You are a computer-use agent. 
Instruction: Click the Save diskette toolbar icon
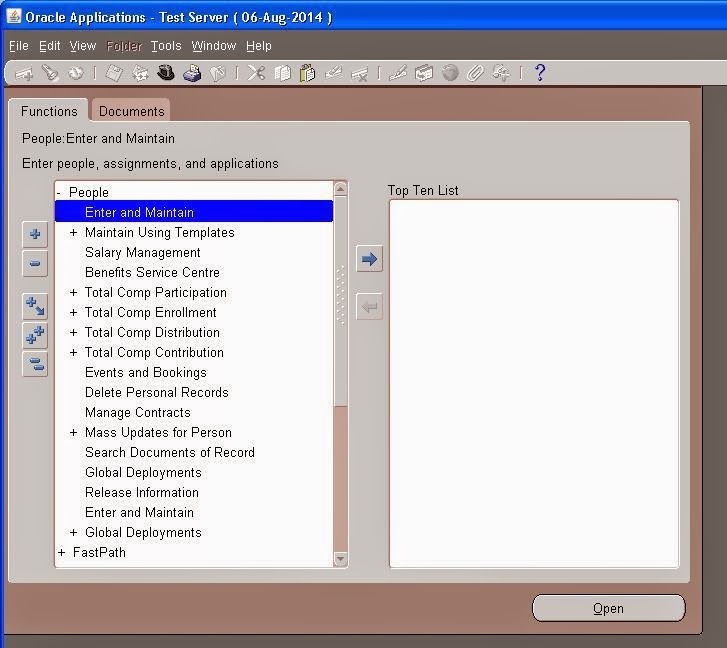(114, 73)
